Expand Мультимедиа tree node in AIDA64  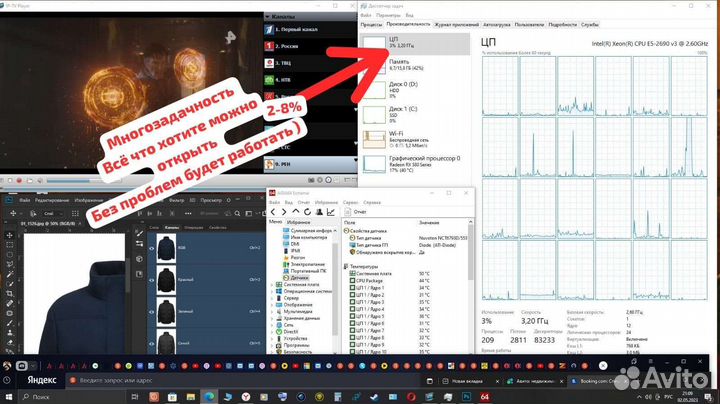tap(272, 311)
